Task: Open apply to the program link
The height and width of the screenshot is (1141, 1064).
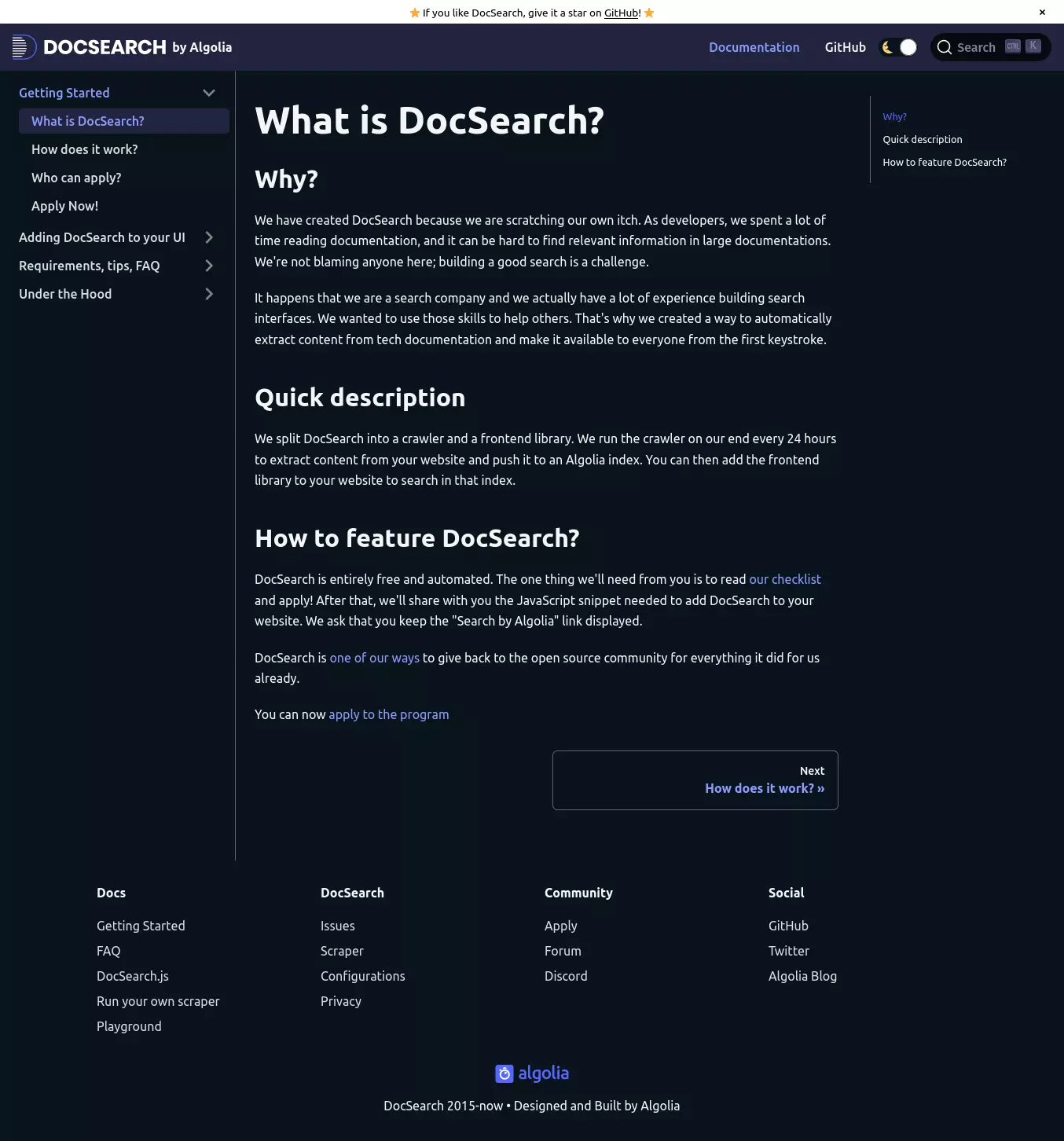Action: point(389,714)
